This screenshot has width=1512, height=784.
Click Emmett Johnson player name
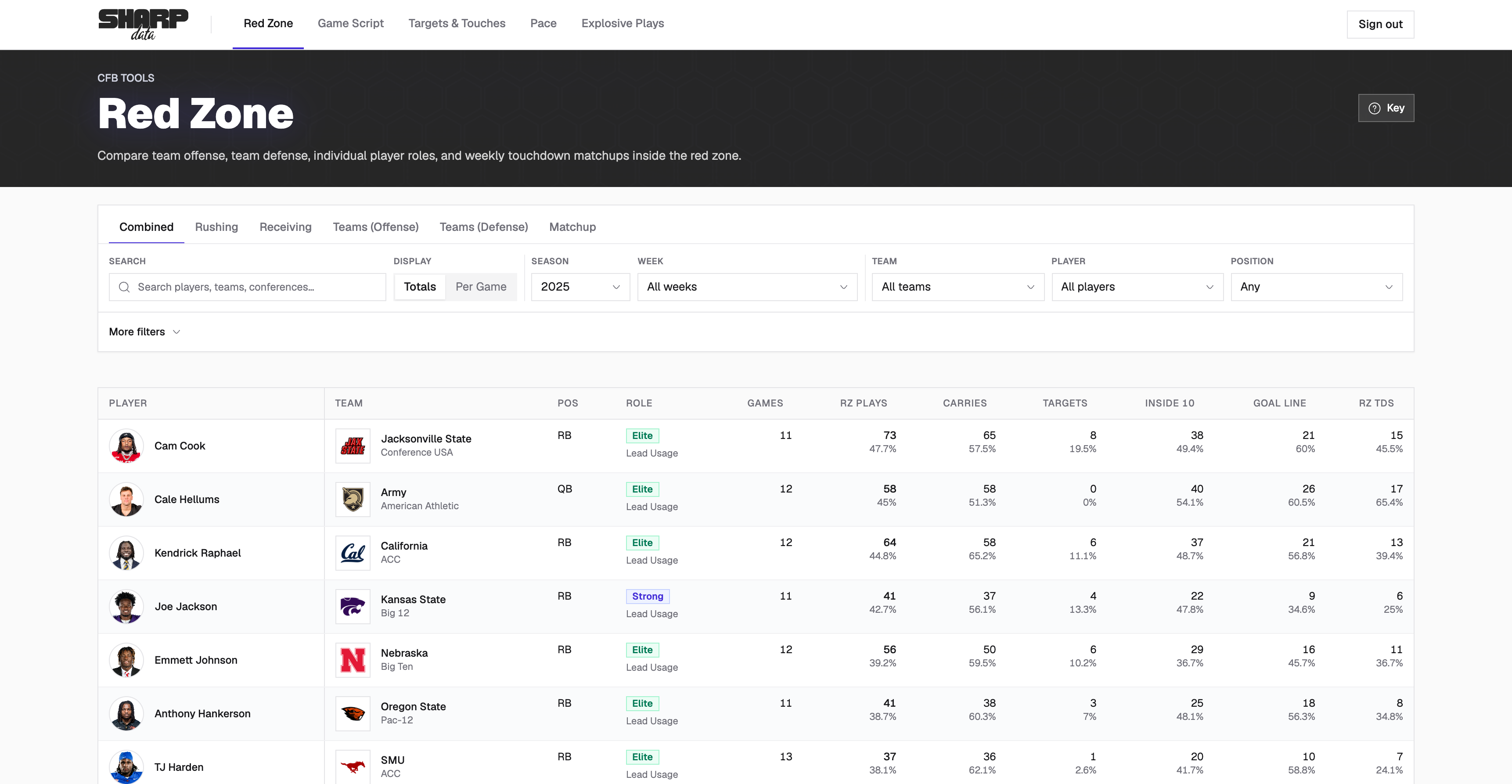(195, 660)
